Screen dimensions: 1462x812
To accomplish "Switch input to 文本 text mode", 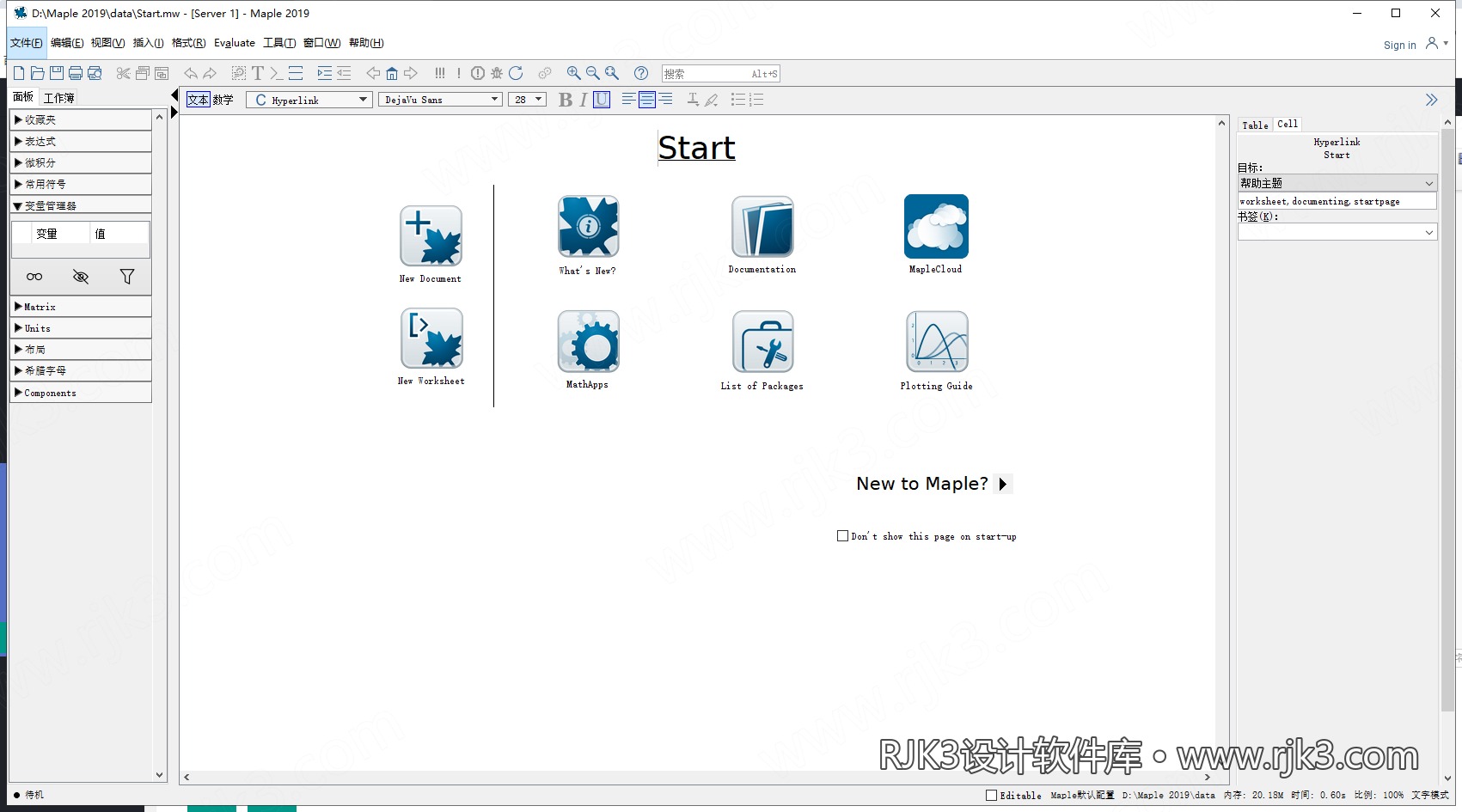I will pos(199,100).
